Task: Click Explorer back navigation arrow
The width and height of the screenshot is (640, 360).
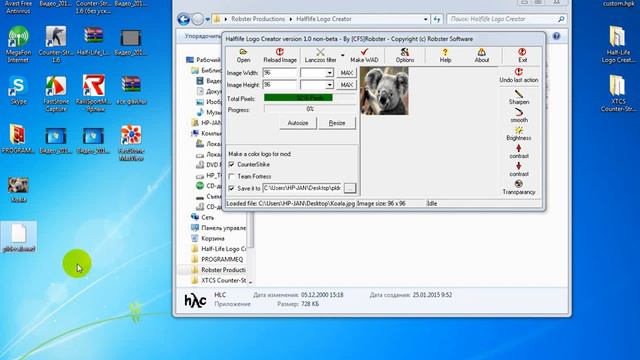Action: 184,19
